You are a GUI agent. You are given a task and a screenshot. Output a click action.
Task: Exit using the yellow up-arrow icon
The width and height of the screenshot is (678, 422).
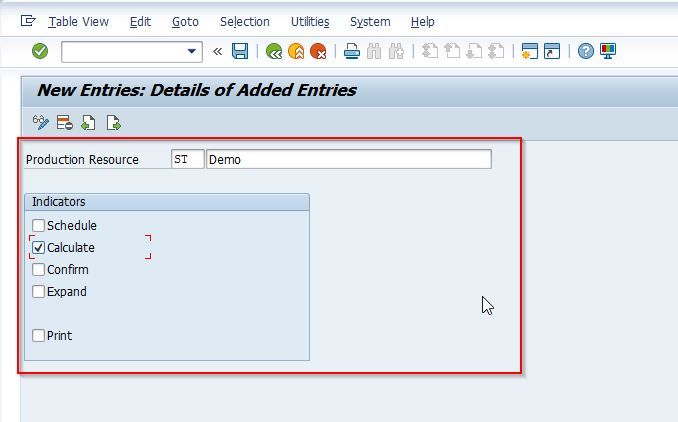[x=296, y=51]
